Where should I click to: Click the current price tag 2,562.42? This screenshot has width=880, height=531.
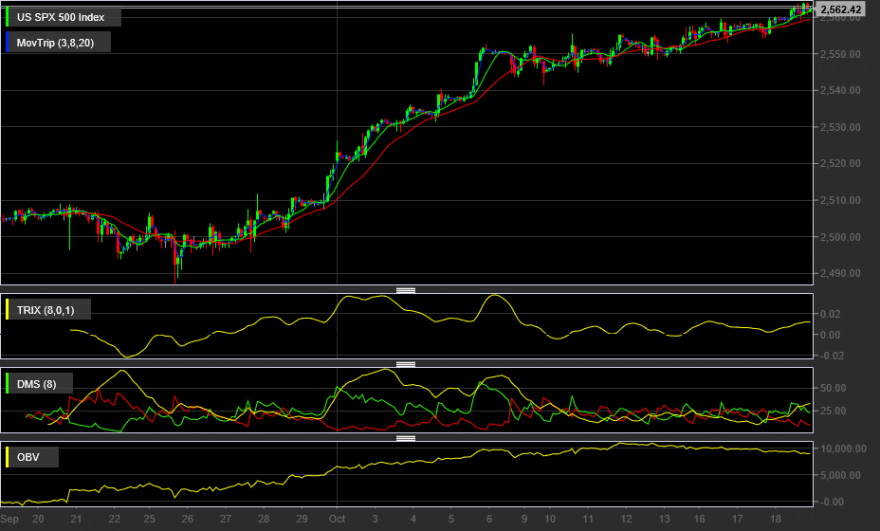tap(840, 10)
